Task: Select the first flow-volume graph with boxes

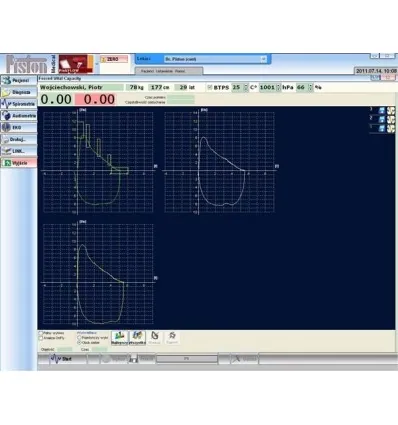Action: (x=99, y=162)
